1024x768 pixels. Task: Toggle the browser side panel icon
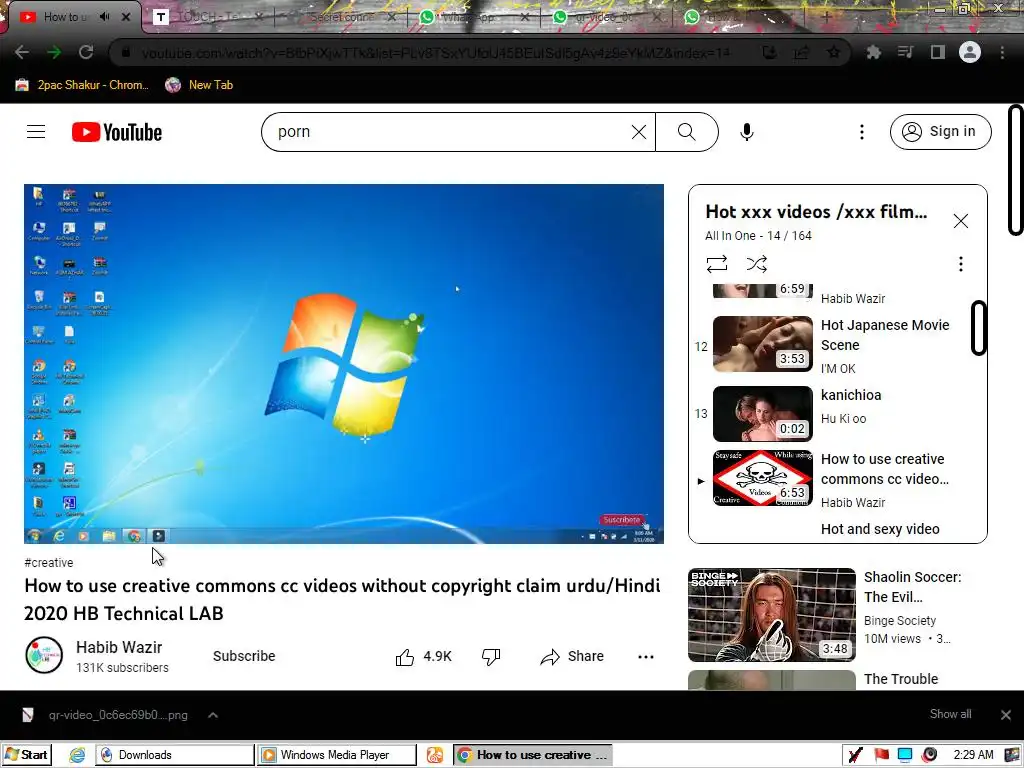coord(937,52)
